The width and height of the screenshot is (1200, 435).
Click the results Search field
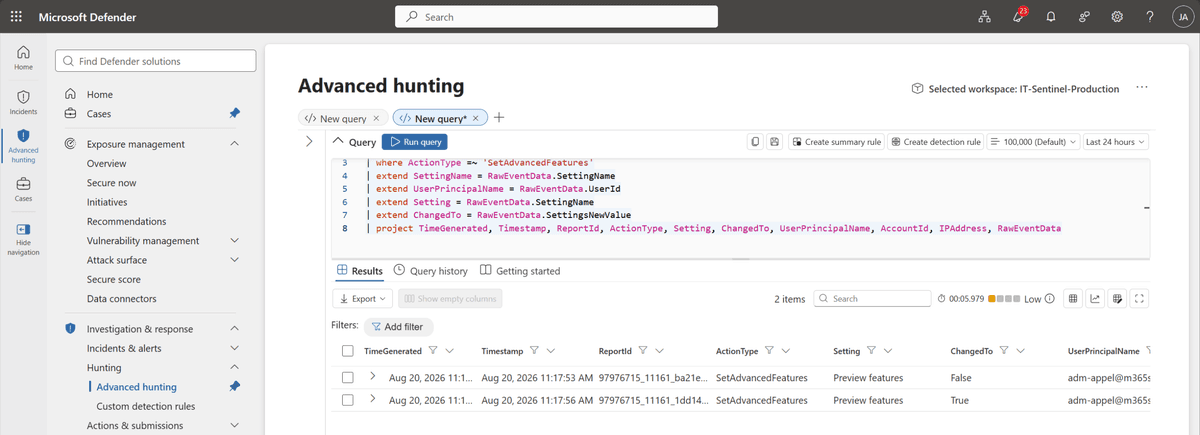point(872,298)
